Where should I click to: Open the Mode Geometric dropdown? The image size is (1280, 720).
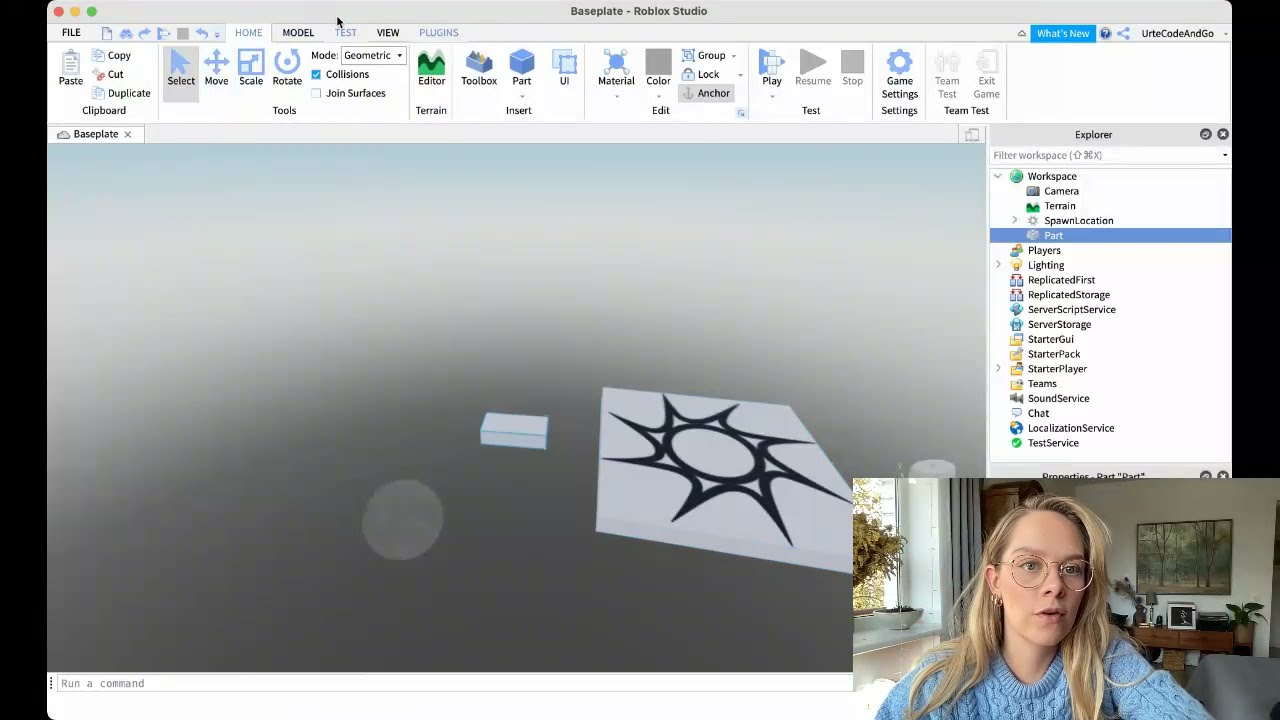click(x=373, y=55)
